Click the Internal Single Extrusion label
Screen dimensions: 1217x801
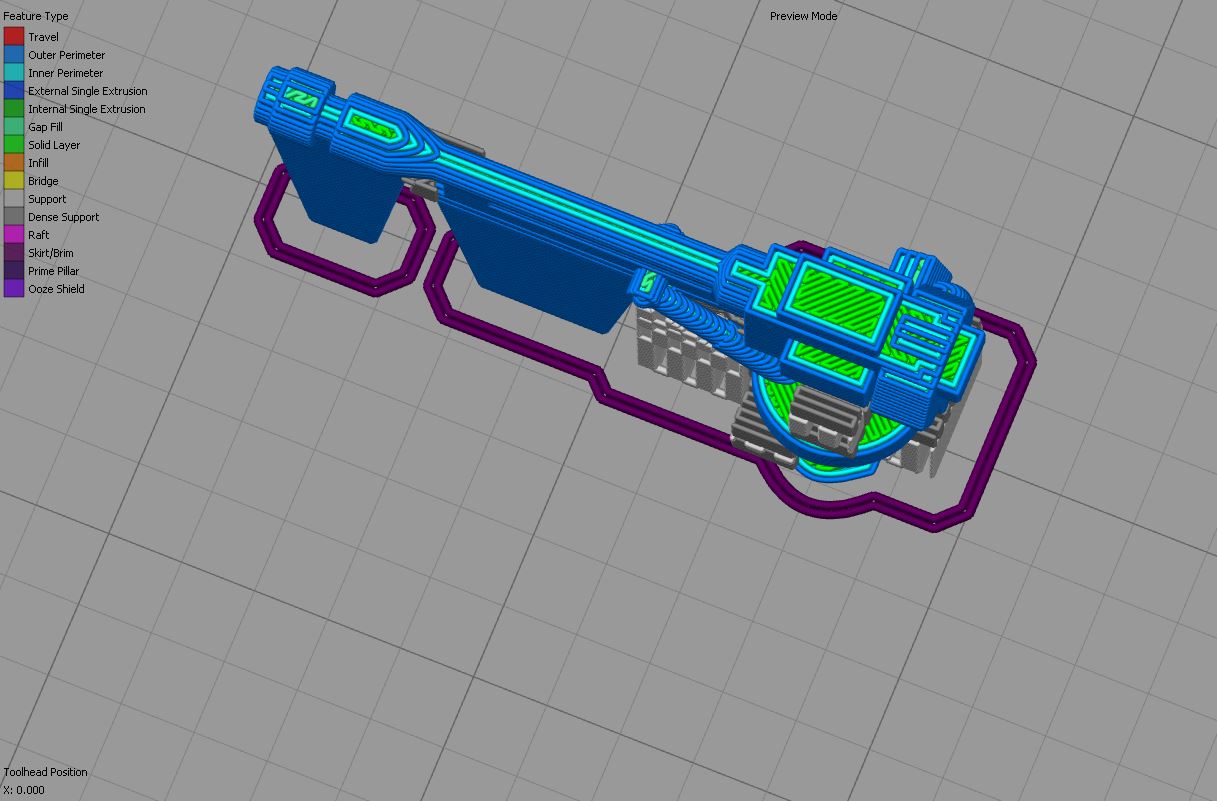point(87,109)
